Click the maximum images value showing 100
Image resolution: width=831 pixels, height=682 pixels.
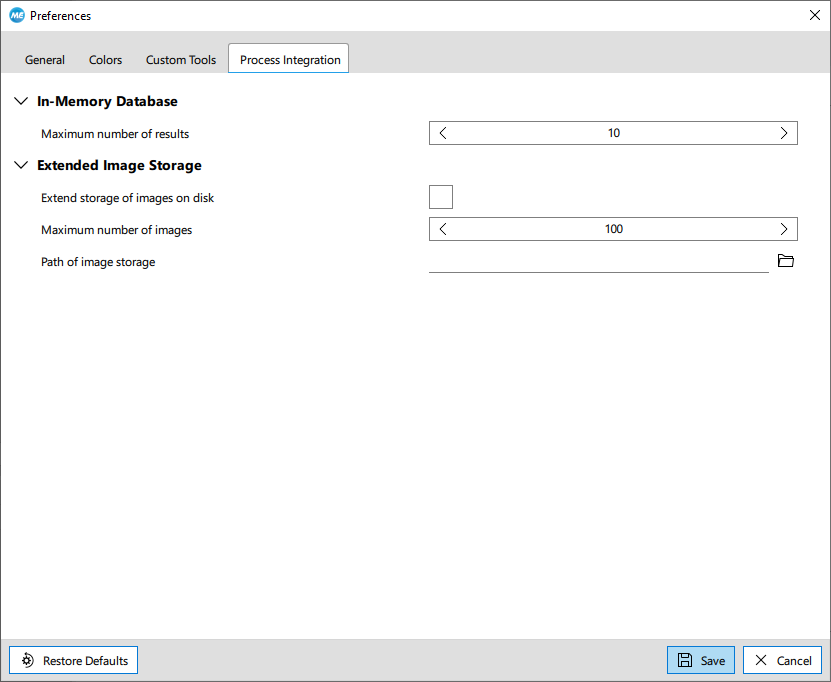point(613,229)
